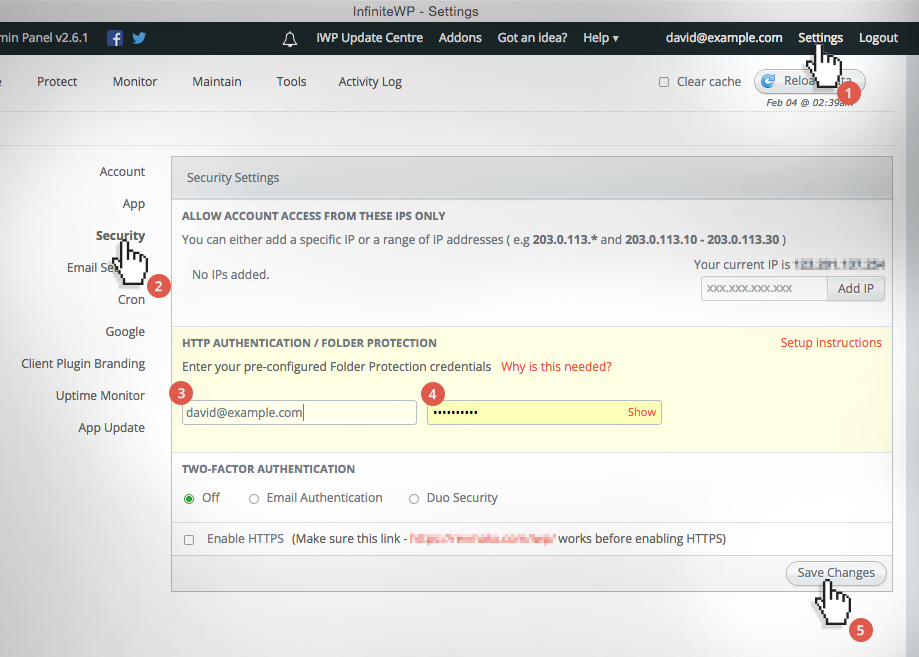Switch to the Tools tab
919x657 pixels.
click(291, 81)
